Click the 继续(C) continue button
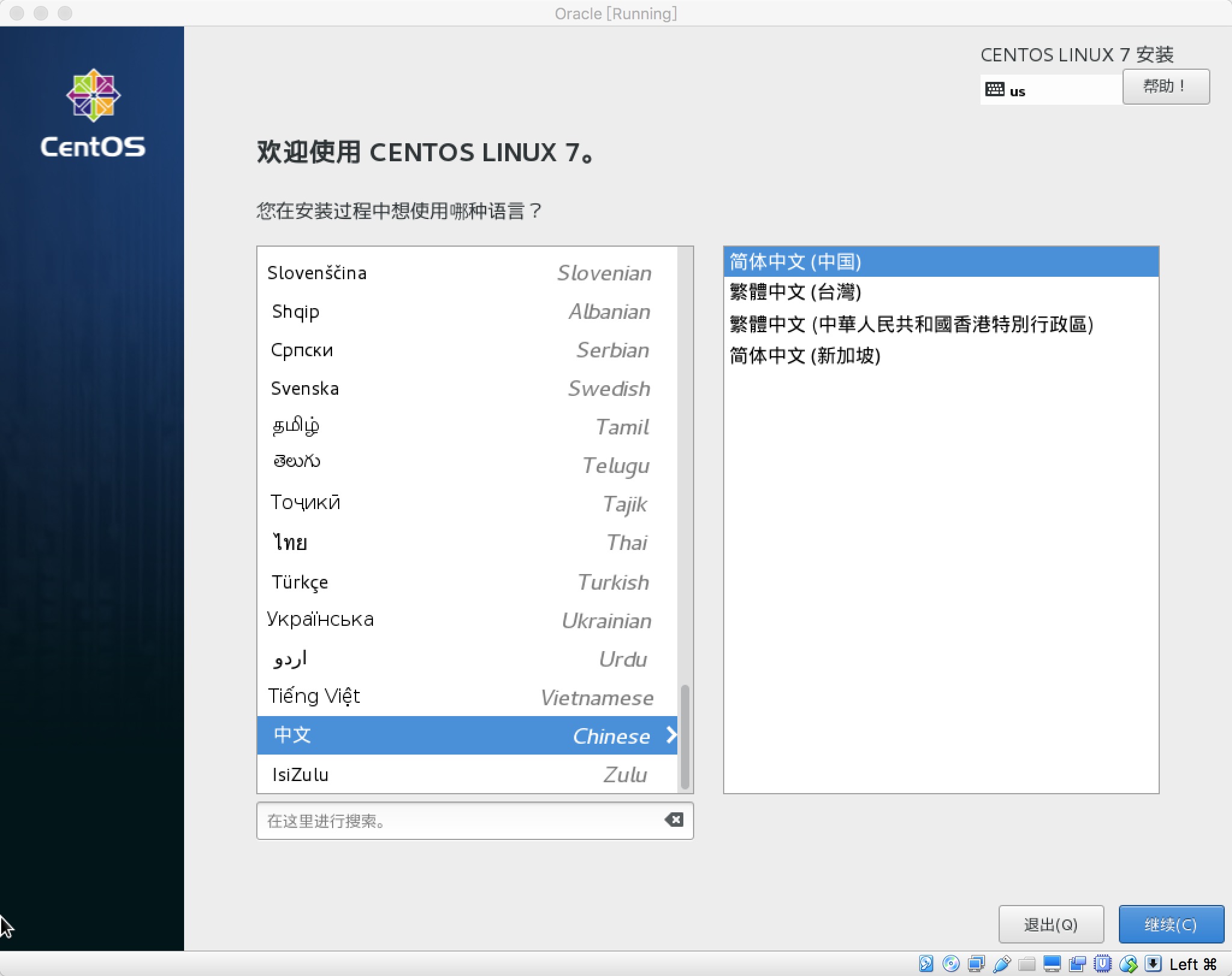The height and width of the screenshot is (976, 1232). coord(1171,924)
